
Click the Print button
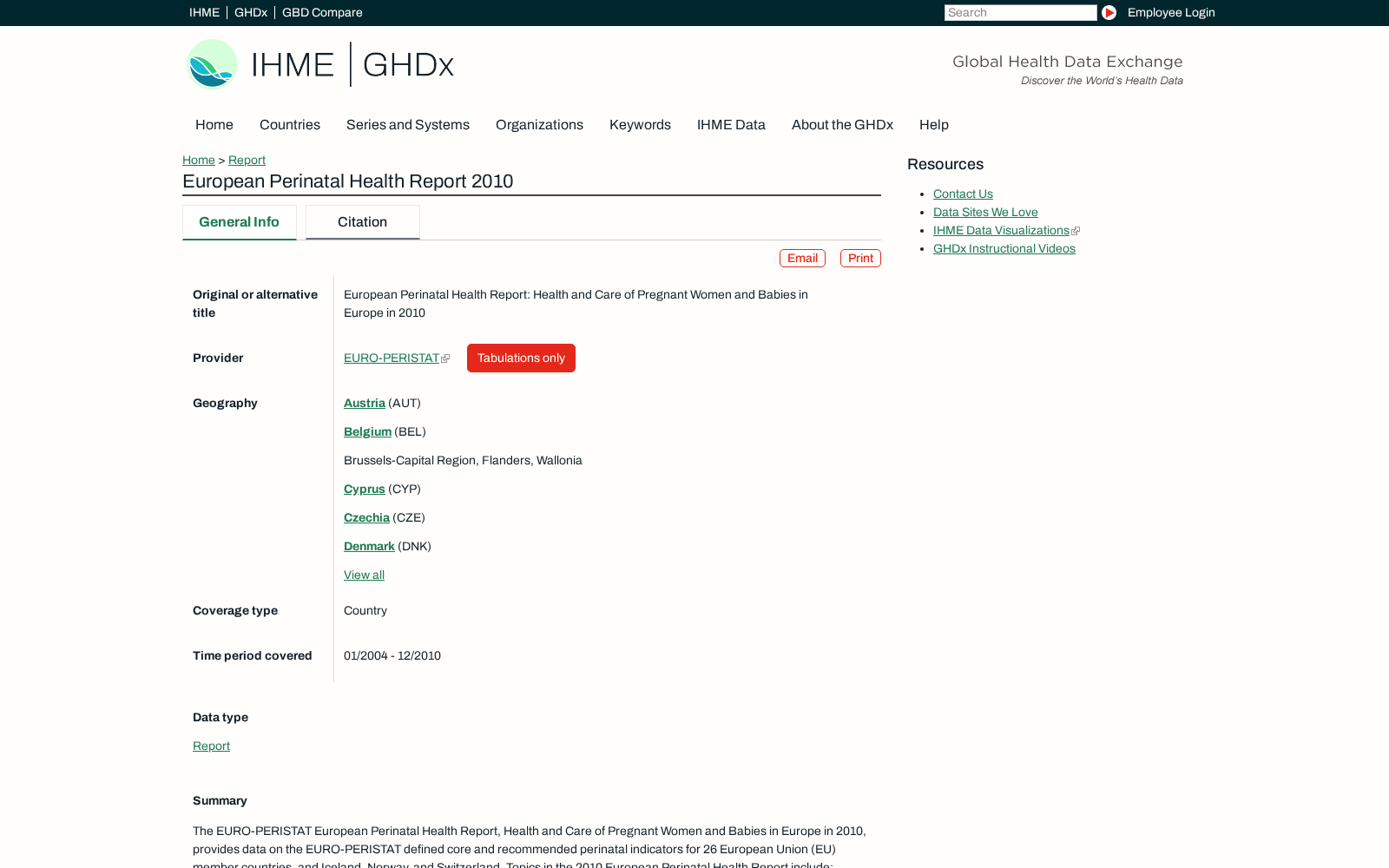coord(860,259)
